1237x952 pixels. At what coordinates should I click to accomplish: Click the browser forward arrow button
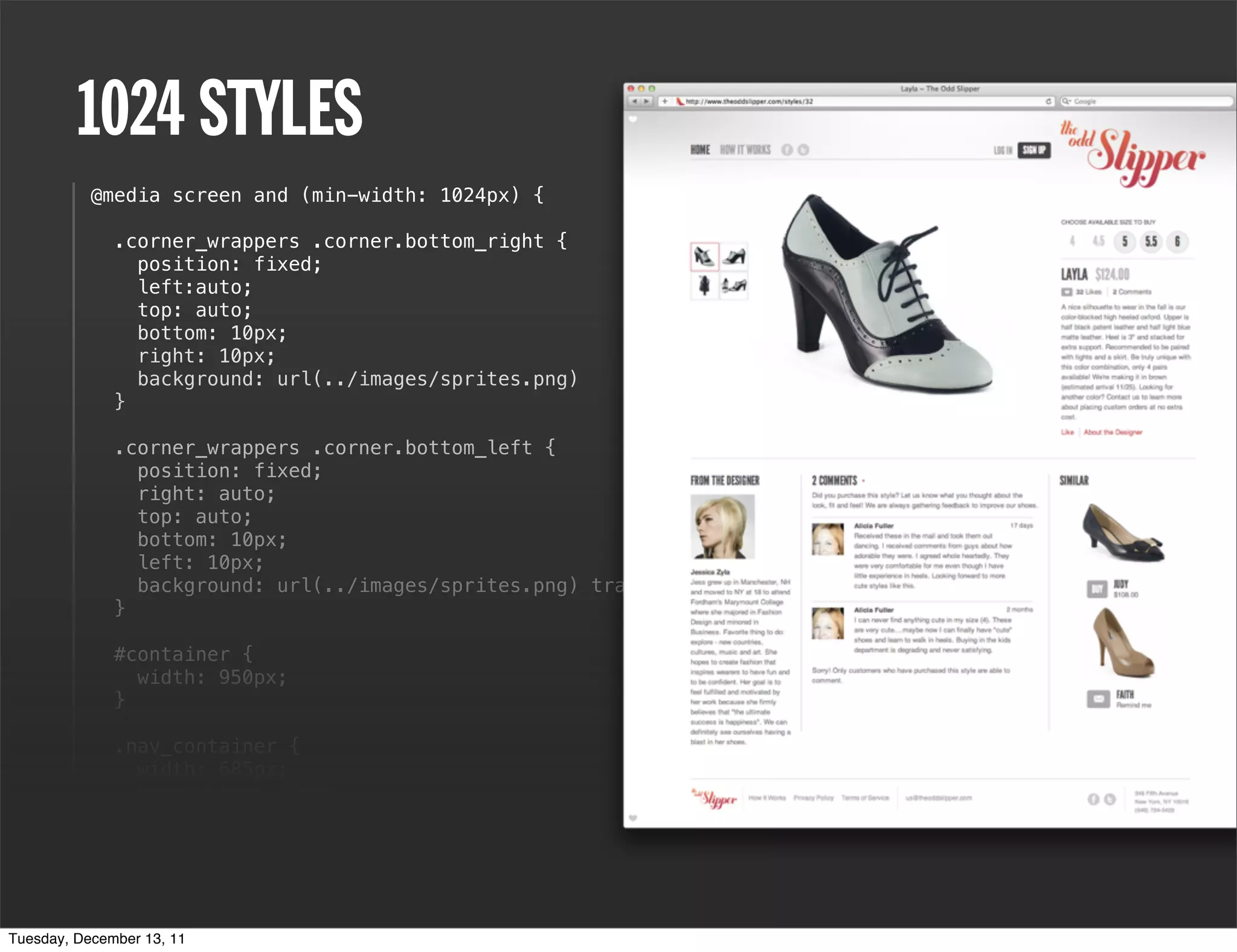(x=646, y=101)
